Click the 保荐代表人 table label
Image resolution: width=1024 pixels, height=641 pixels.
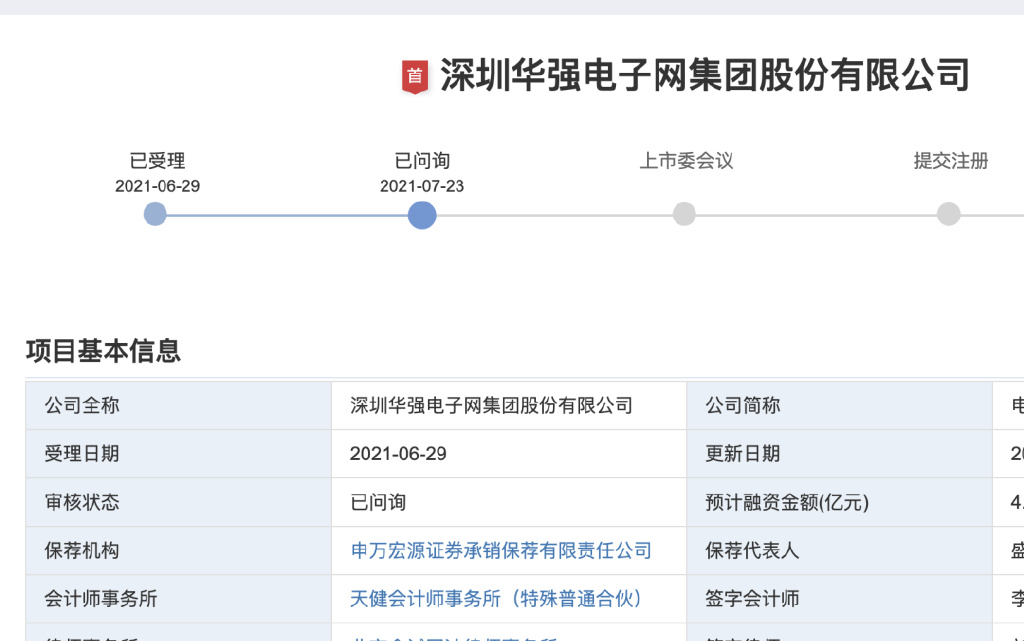[752, 551]
